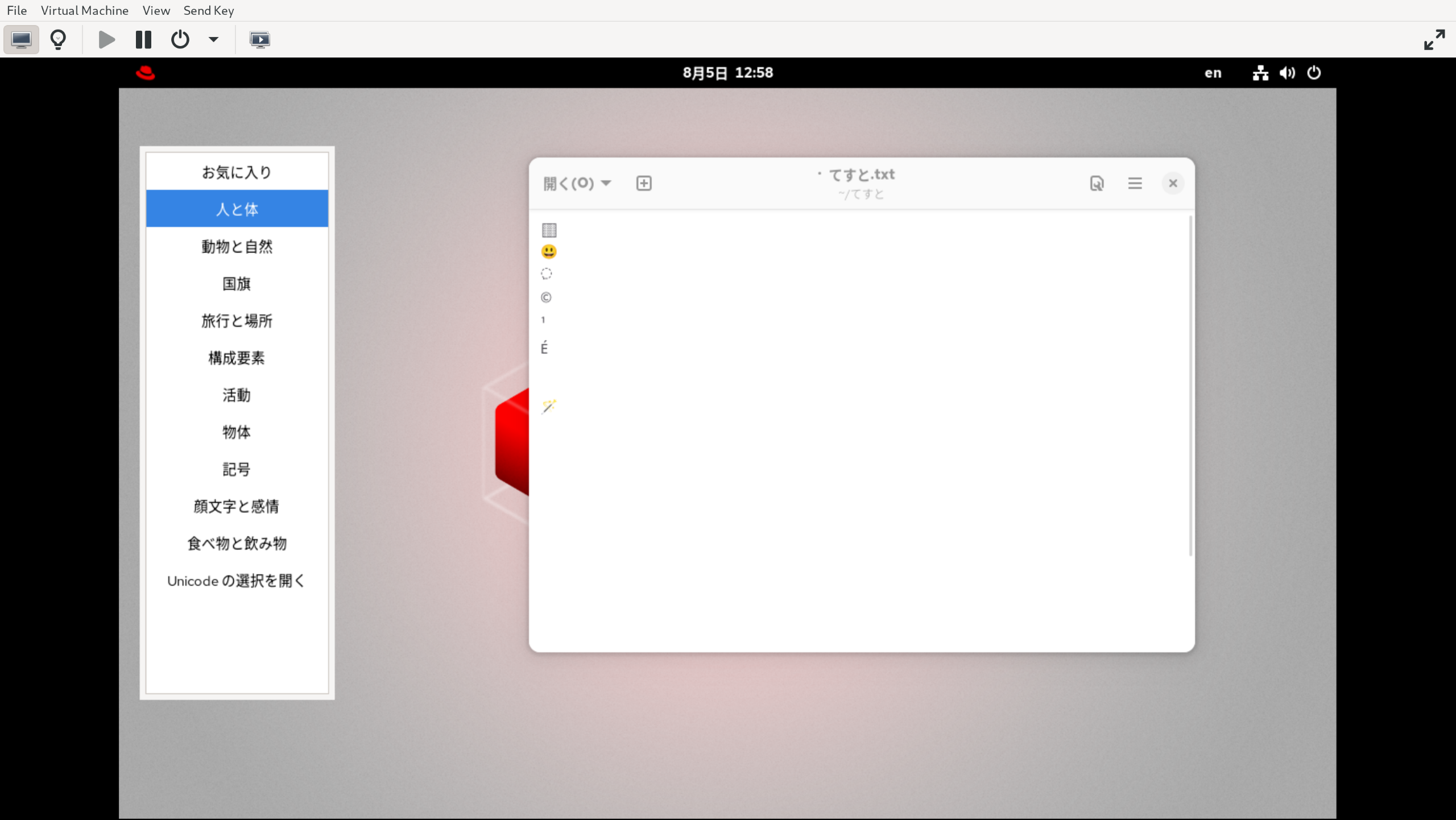Click the VM console monitor icon

21,40
